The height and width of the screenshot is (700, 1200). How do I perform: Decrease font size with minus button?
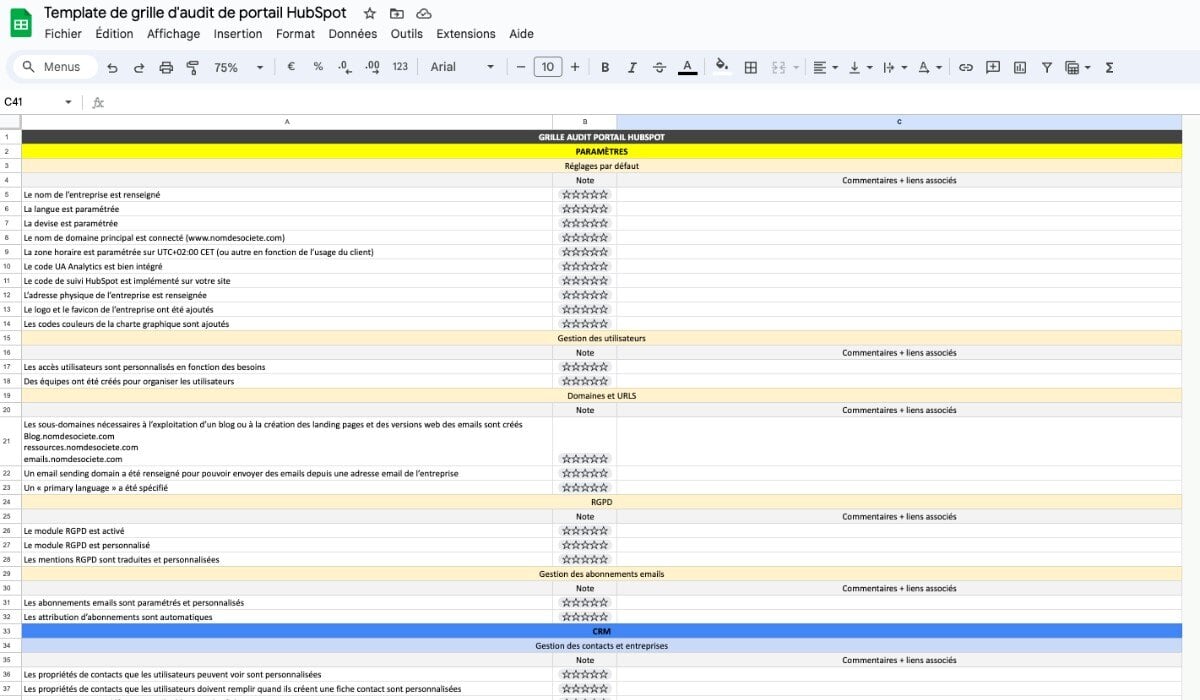point(520,67)
